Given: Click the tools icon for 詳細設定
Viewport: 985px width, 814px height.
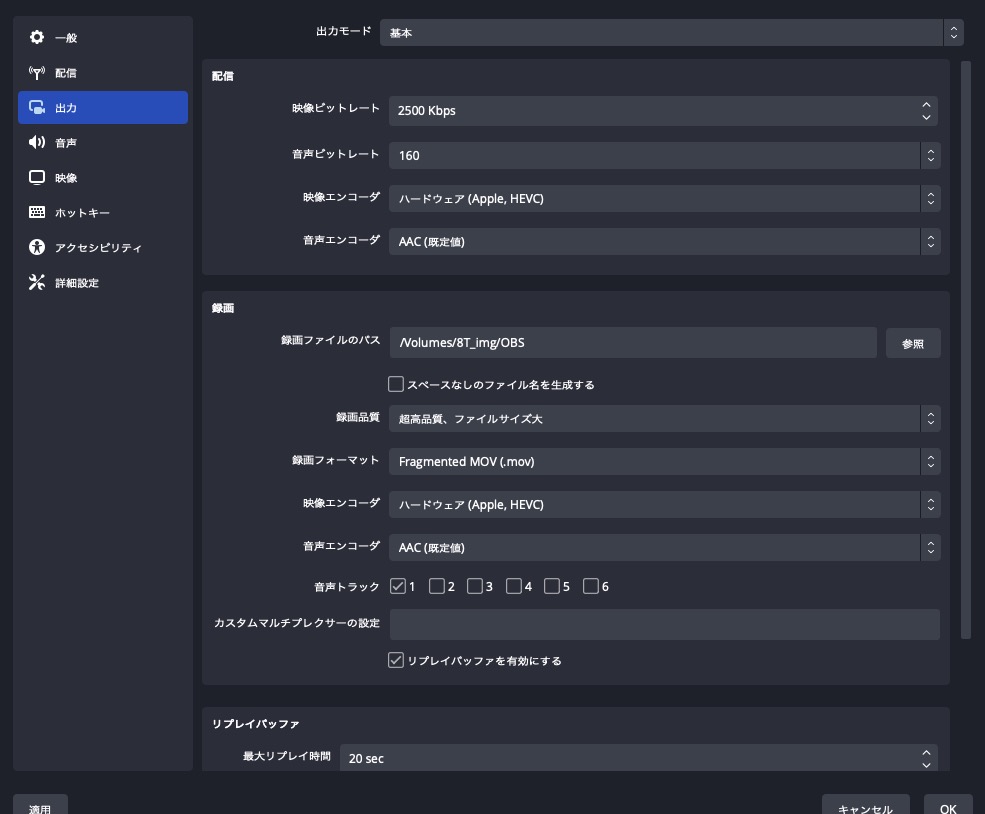Looking at the screenshot, I should tap(37, 283).
